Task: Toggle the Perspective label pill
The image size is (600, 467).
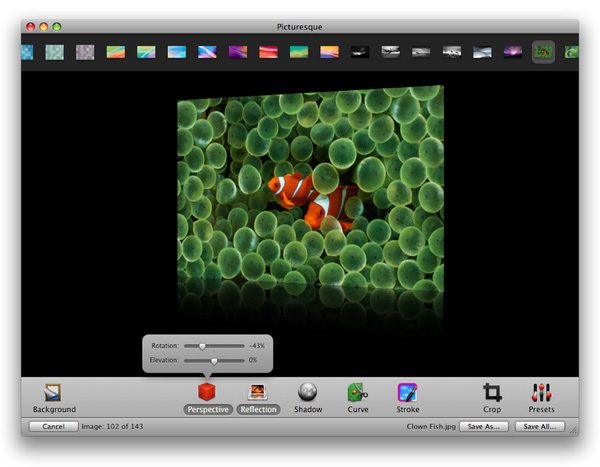Action: (x=208, y=410)
